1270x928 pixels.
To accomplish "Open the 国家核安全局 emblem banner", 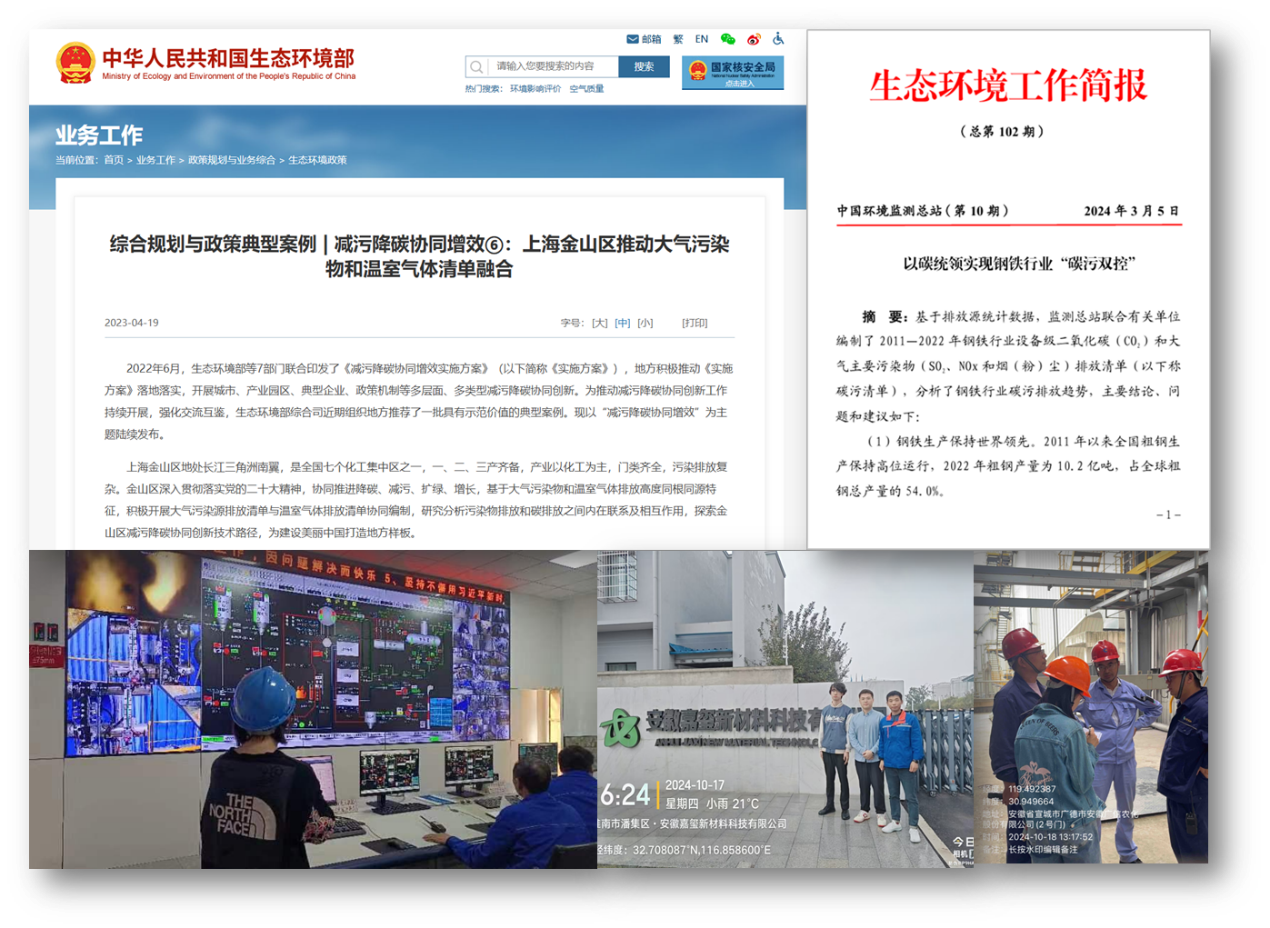I will point(733,73).
